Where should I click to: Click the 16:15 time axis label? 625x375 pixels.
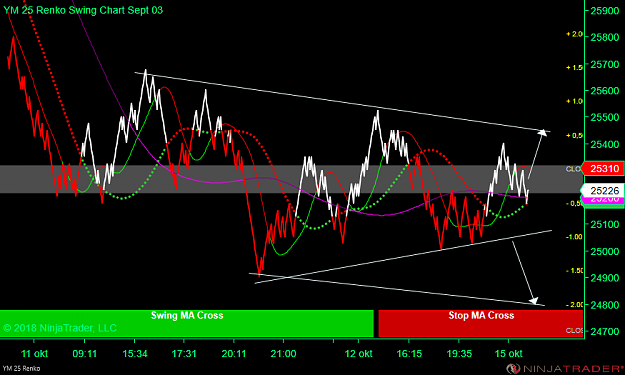[409, 353]
